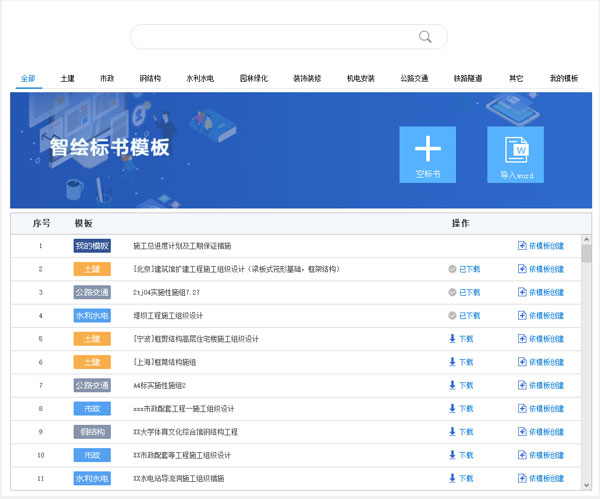Click 下载 link for row 7
Screen dimensions: 600x499
pos(466,386)
